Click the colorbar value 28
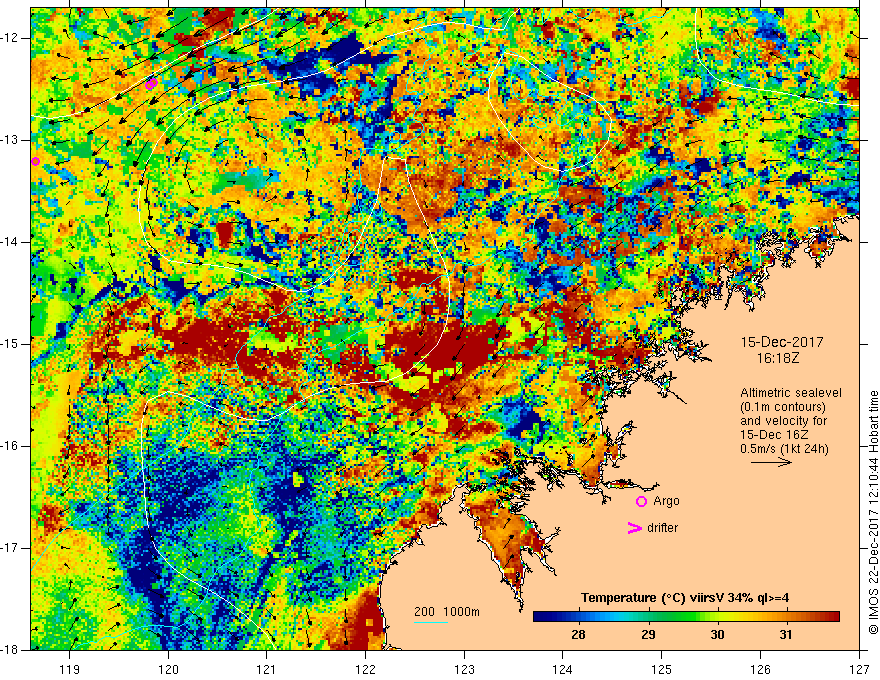This screenshot has width=880, height=680. pos(578,635)
